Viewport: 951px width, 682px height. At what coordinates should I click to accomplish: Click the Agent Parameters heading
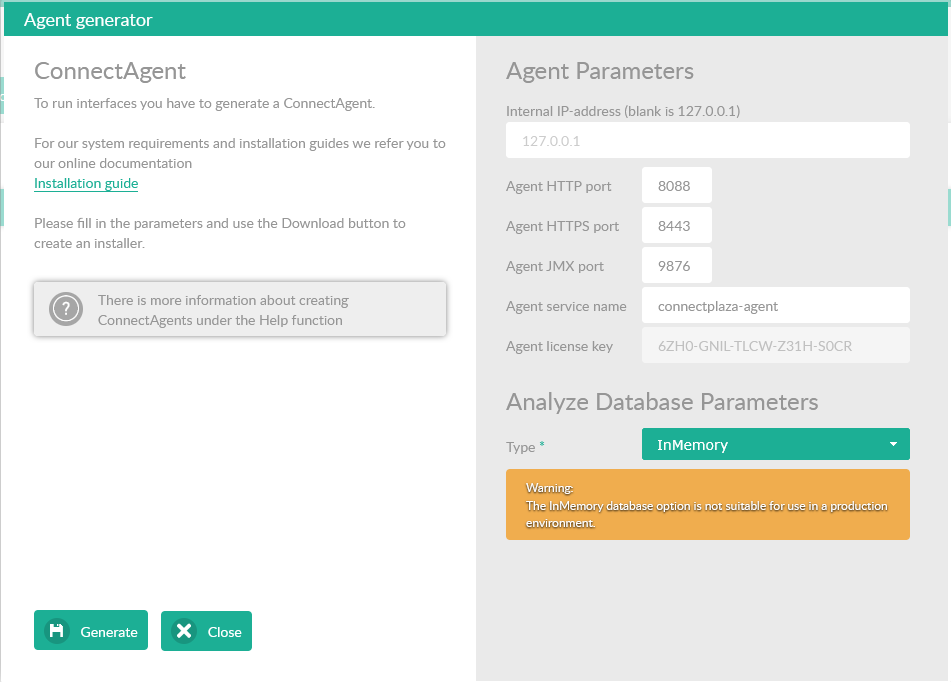[x=600, y=71]
